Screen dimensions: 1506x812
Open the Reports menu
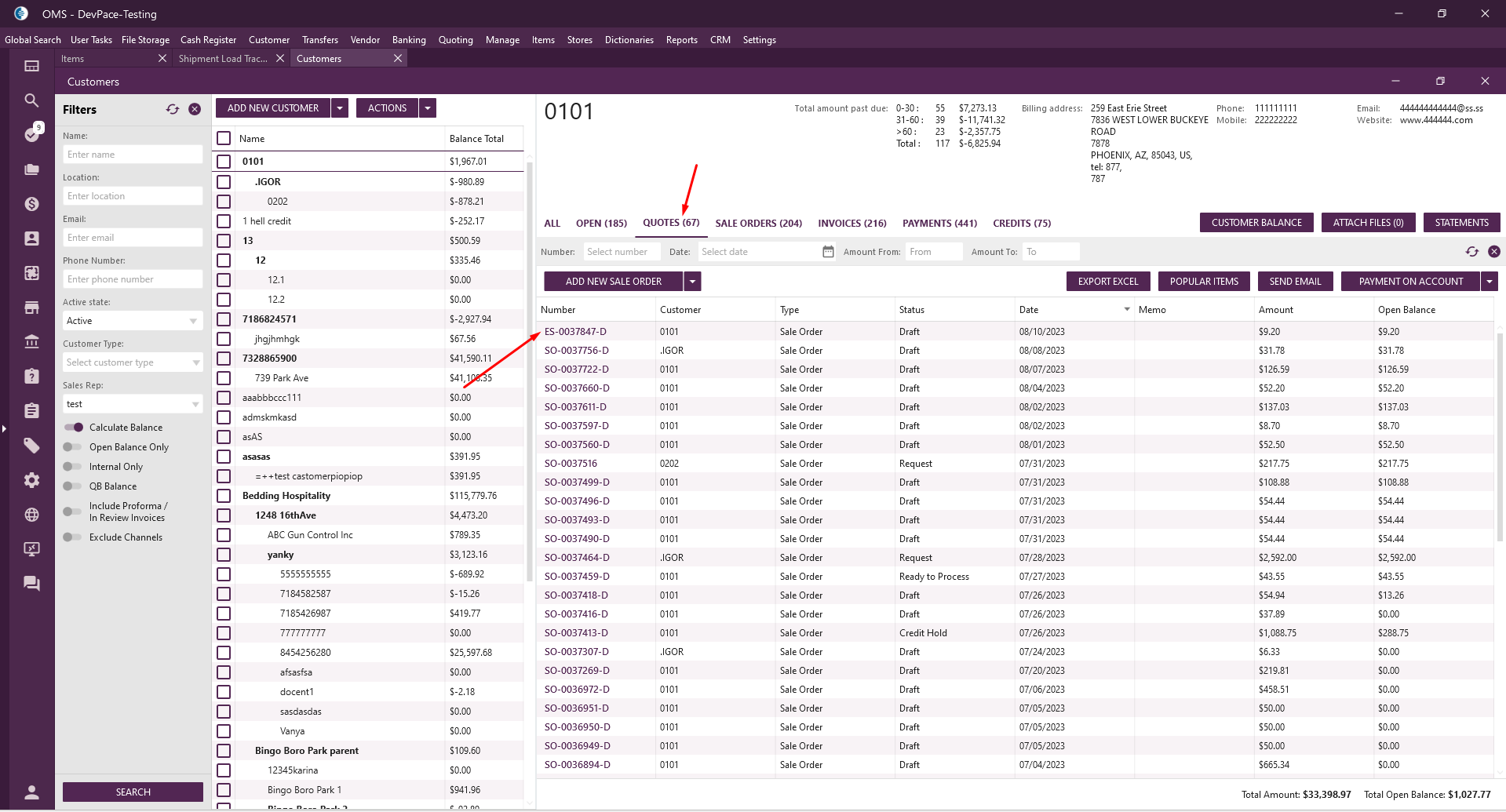[681, 40]
